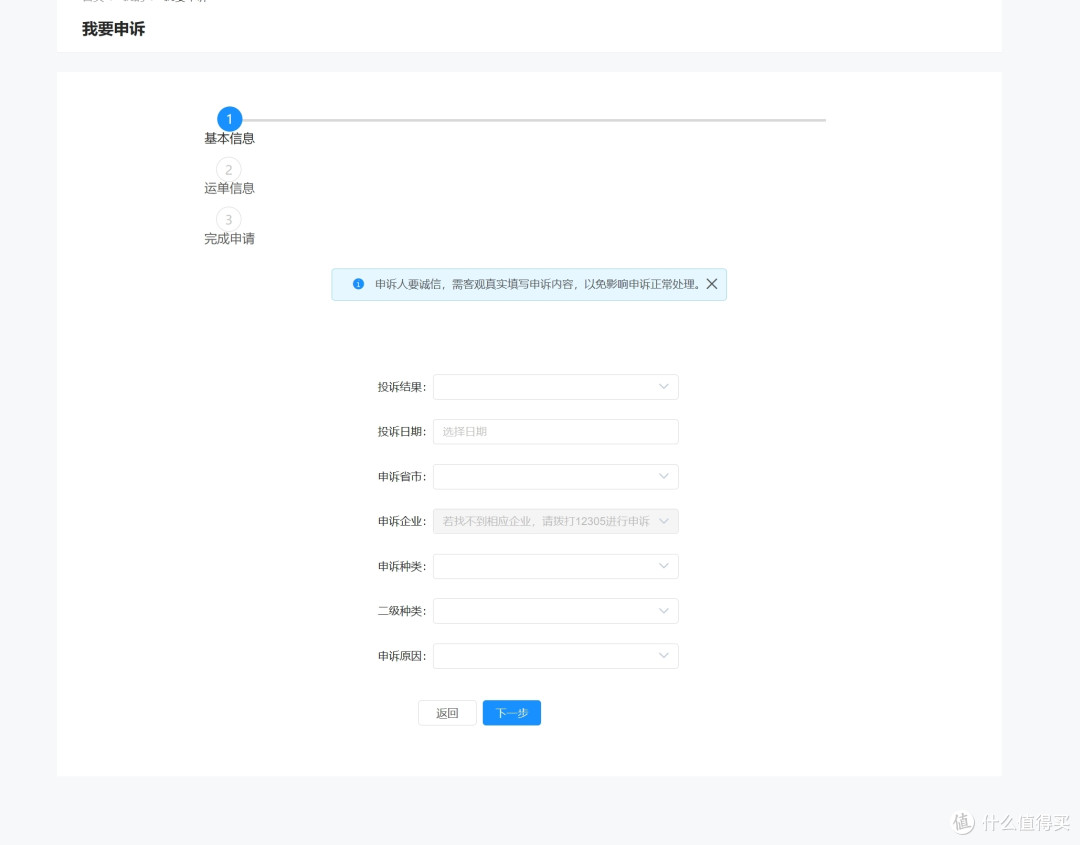This screenshot has height=845, width=1080.
Task: Click the 投诉日期 date picker field
Action: [x=555, y=432]
